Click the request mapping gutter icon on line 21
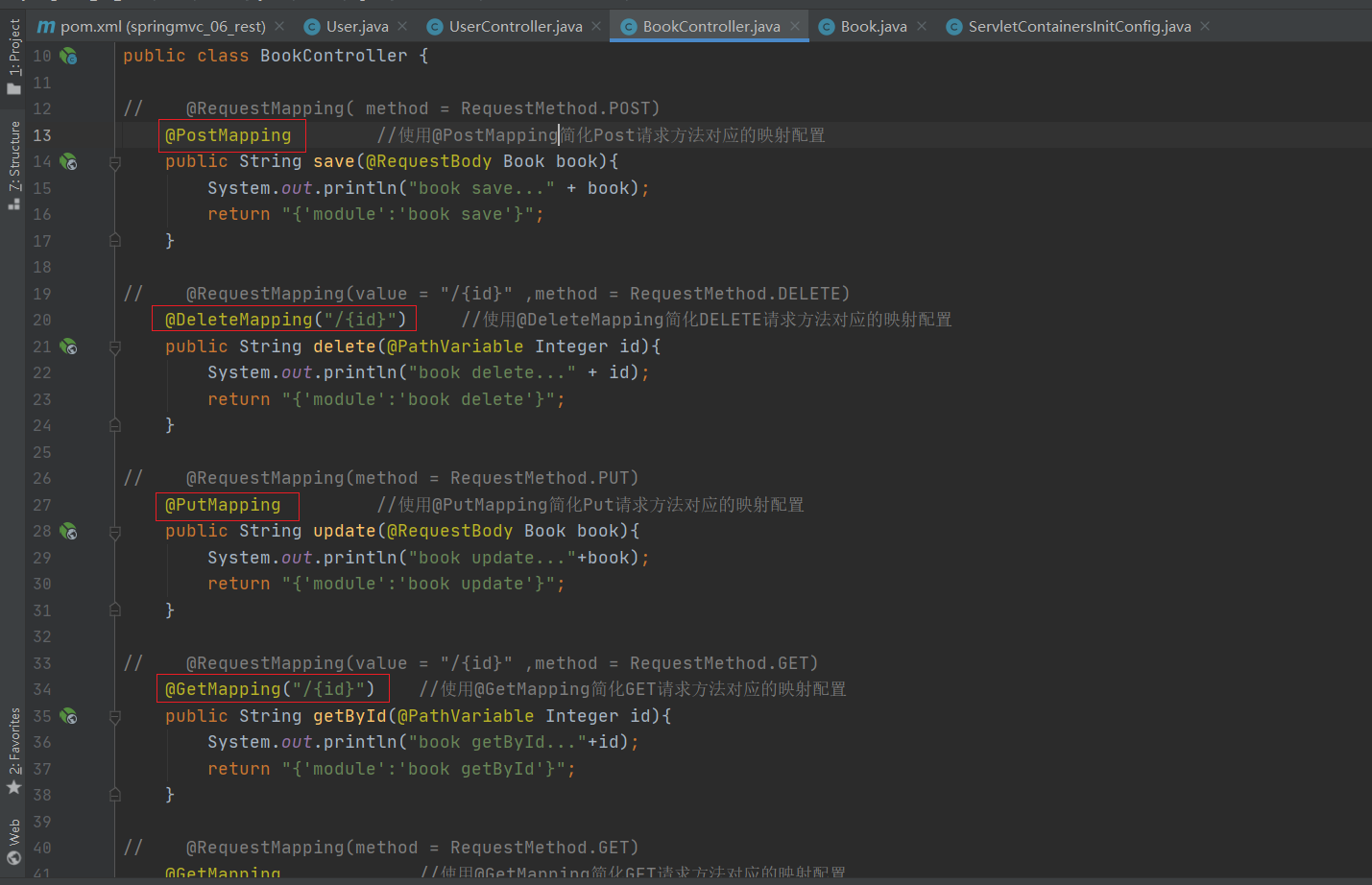The image size is (1372, 885). pyautogui.click(x=68, y=347)
